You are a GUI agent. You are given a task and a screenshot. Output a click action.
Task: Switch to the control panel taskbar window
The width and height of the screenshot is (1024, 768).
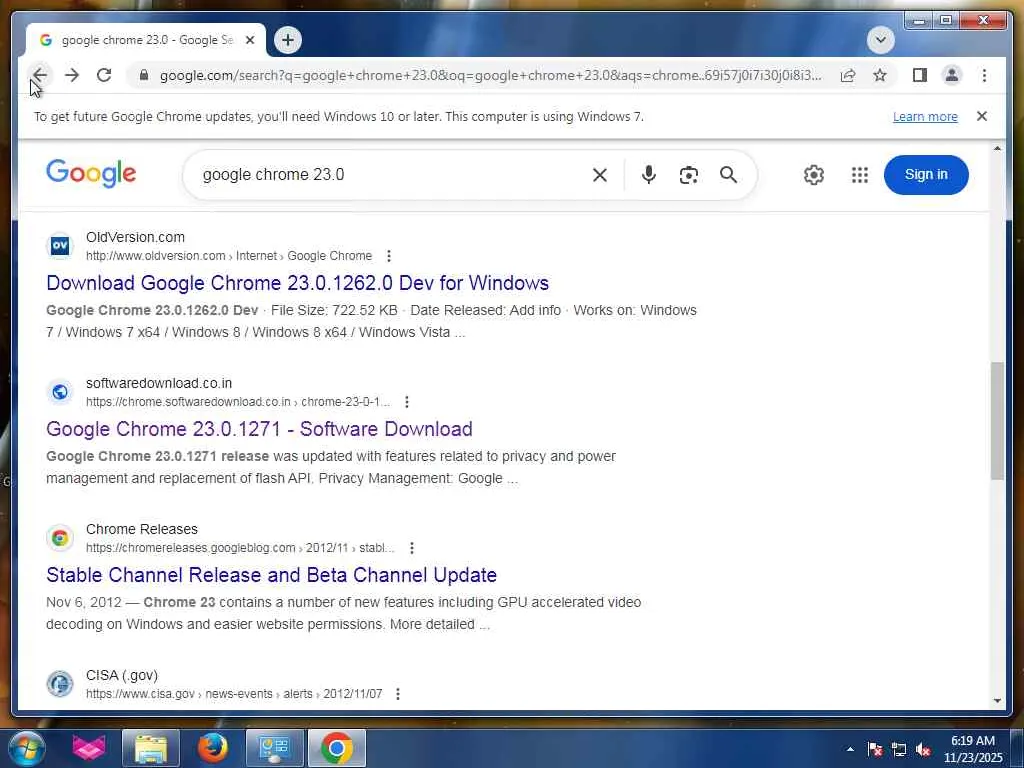[274, 748]
